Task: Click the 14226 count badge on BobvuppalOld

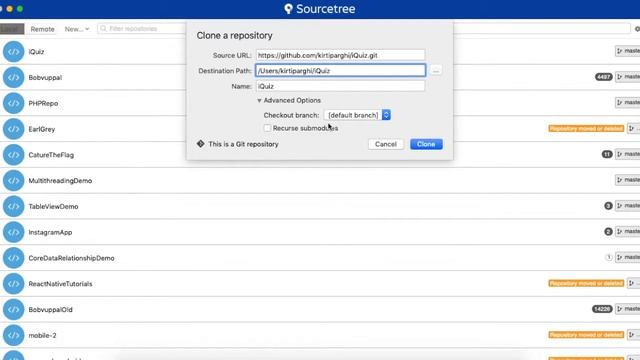Action: (602, 309)
